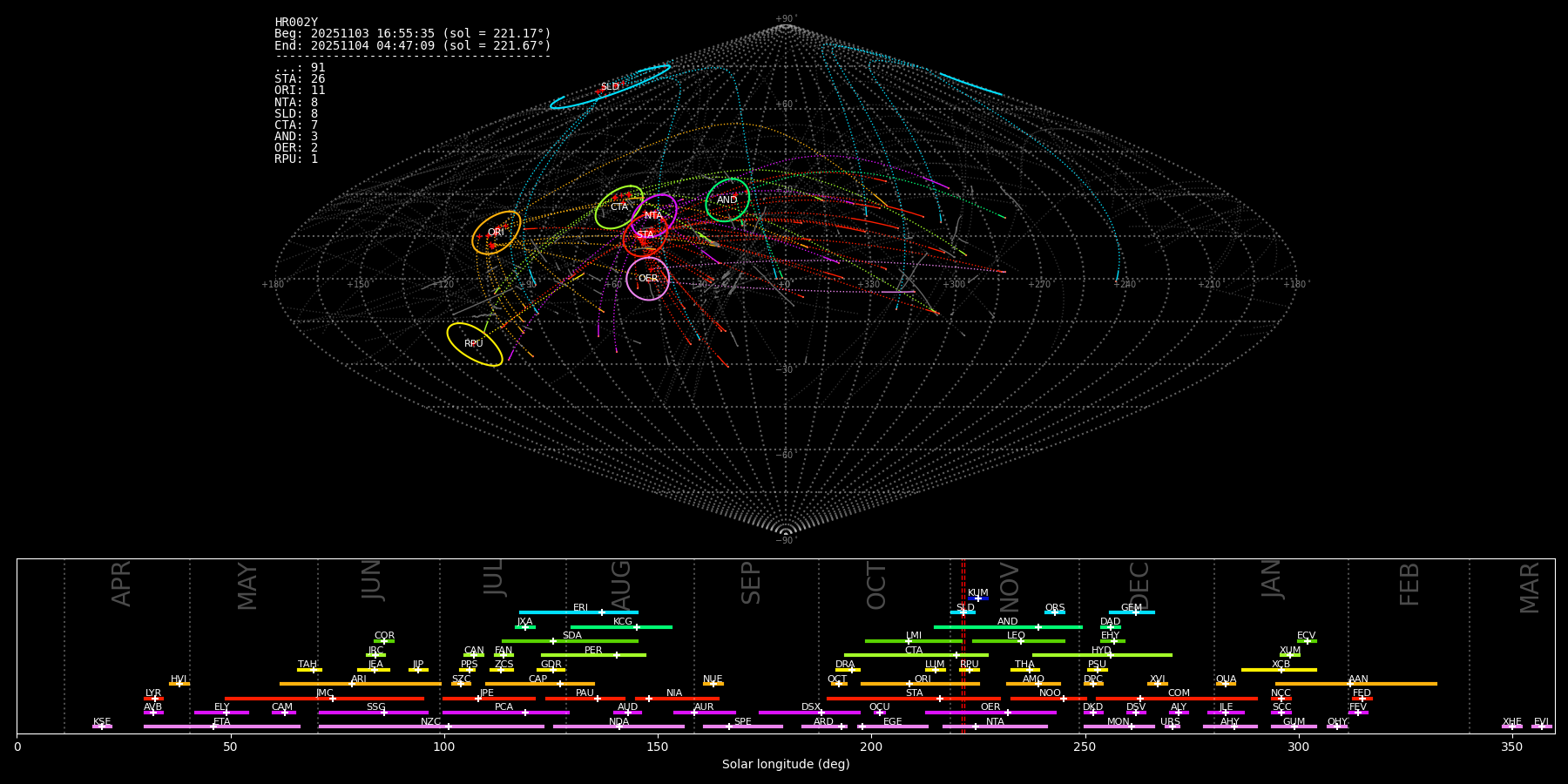
Task: Select the '...: 91' sporadic count entry
Action: point(300,68)
